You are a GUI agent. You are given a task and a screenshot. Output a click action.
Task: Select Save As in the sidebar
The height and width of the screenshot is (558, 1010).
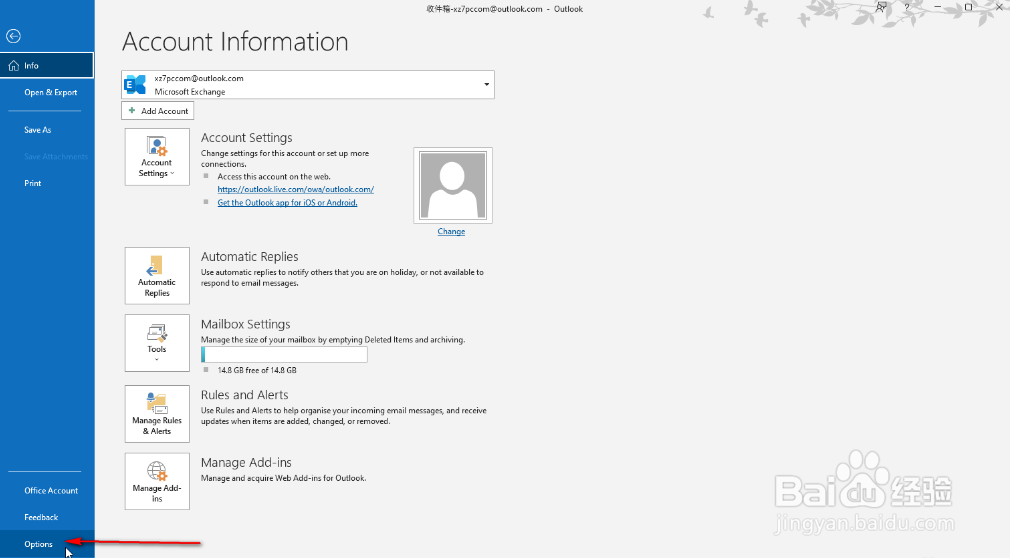point(37,130)
